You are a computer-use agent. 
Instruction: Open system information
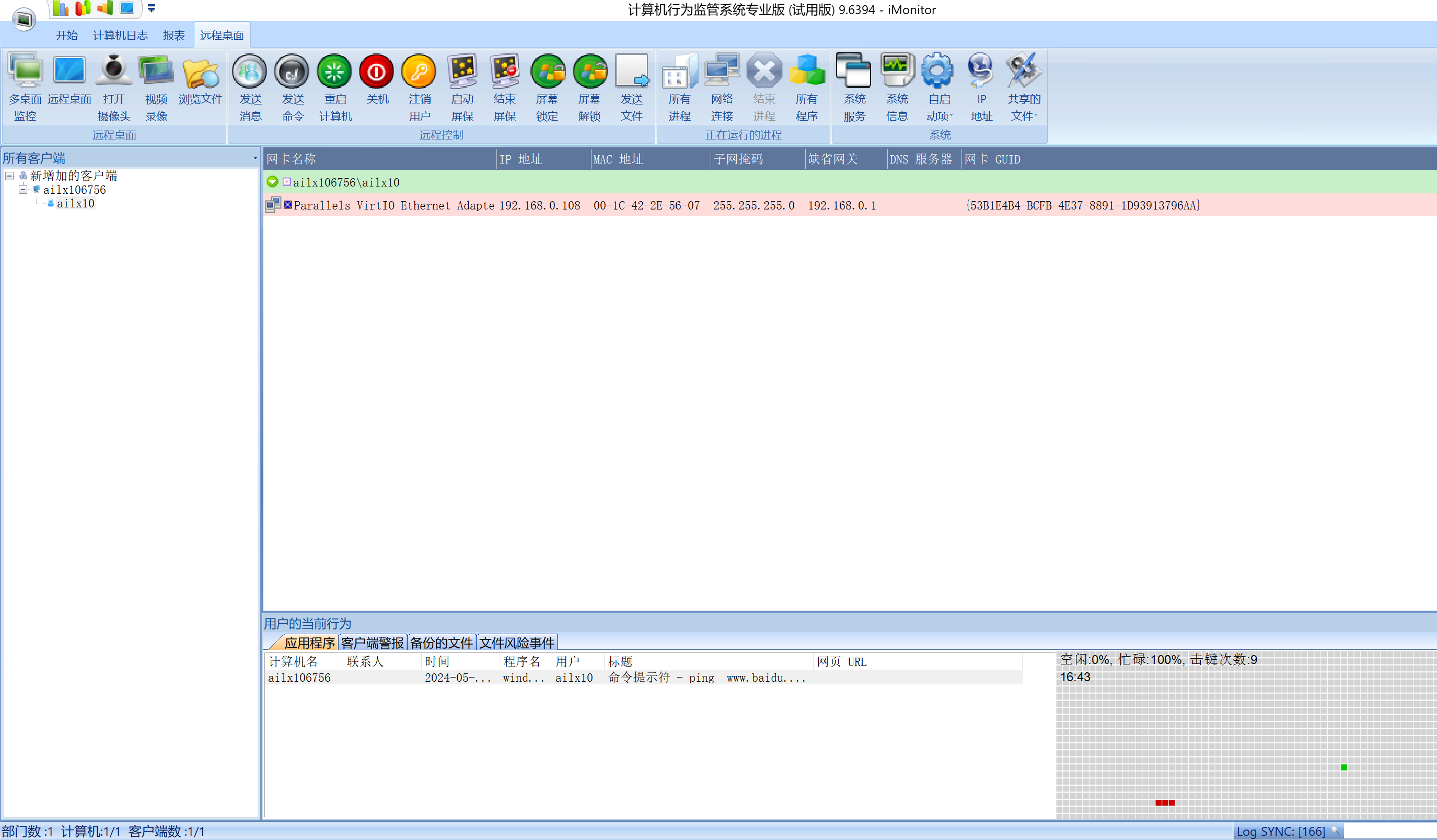pyautogui.click(x=897, y=87)
